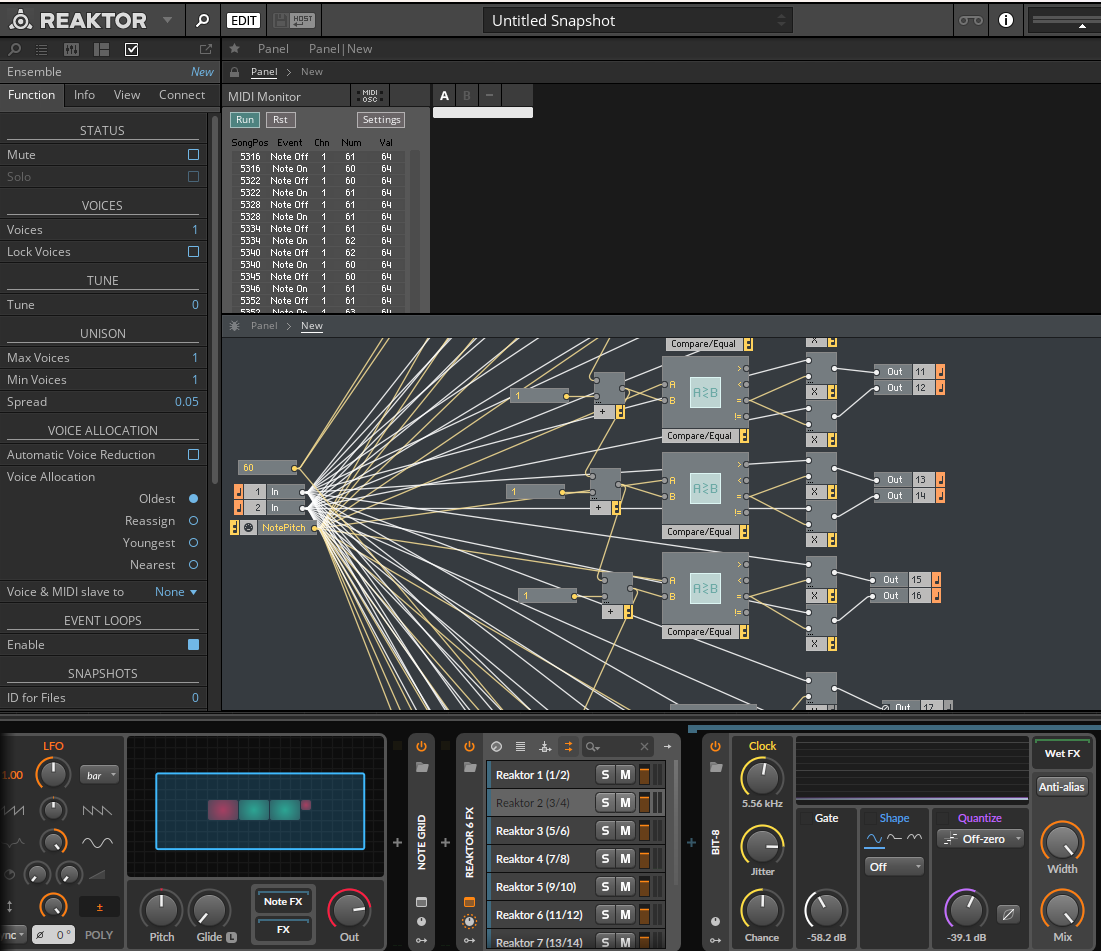This screenshot has width=1101, height=951.
Task: Click the connection status link icon in header
Action: pos(971,20)
